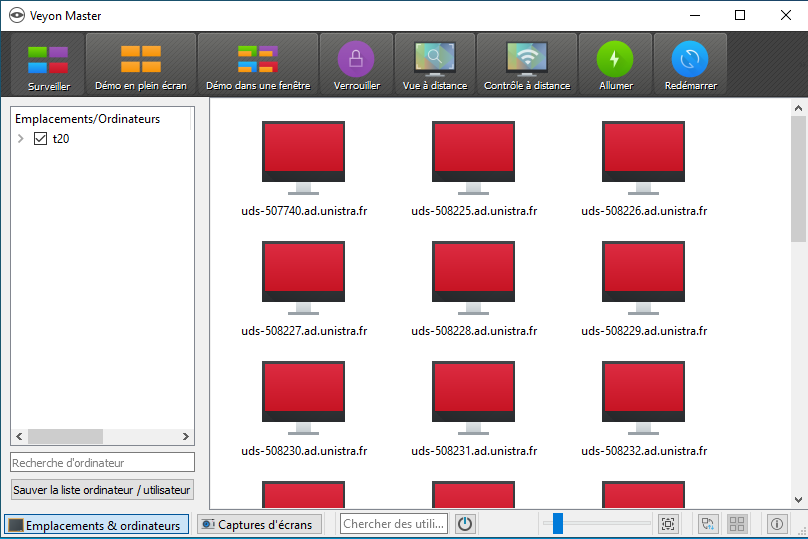This screenshot has height=539, width=808.
Task: Toggle the t20 location checkbox
Action: [x=41, y=139]
